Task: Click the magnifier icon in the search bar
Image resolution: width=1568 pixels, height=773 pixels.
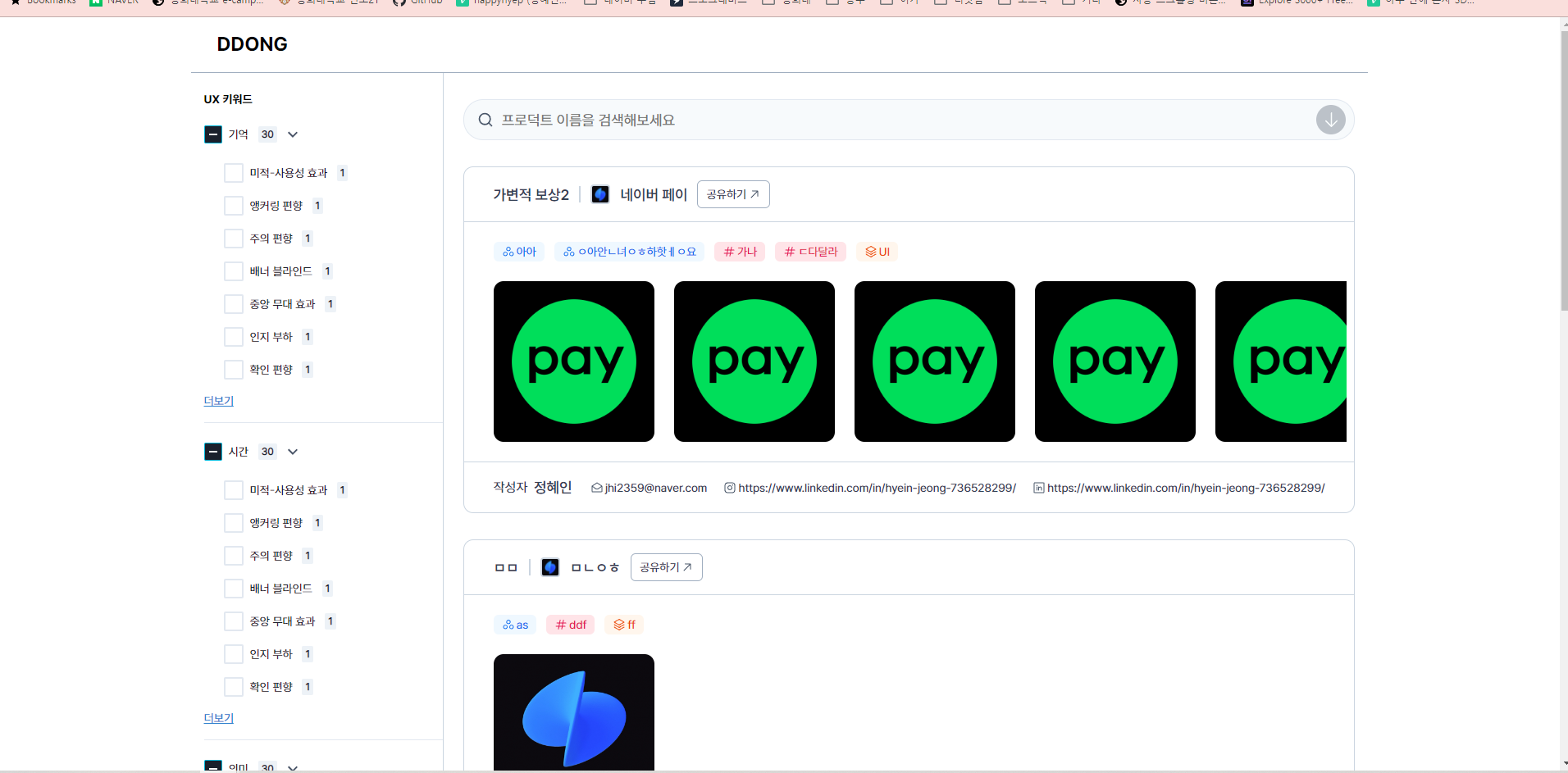Action: coord(485,120)
